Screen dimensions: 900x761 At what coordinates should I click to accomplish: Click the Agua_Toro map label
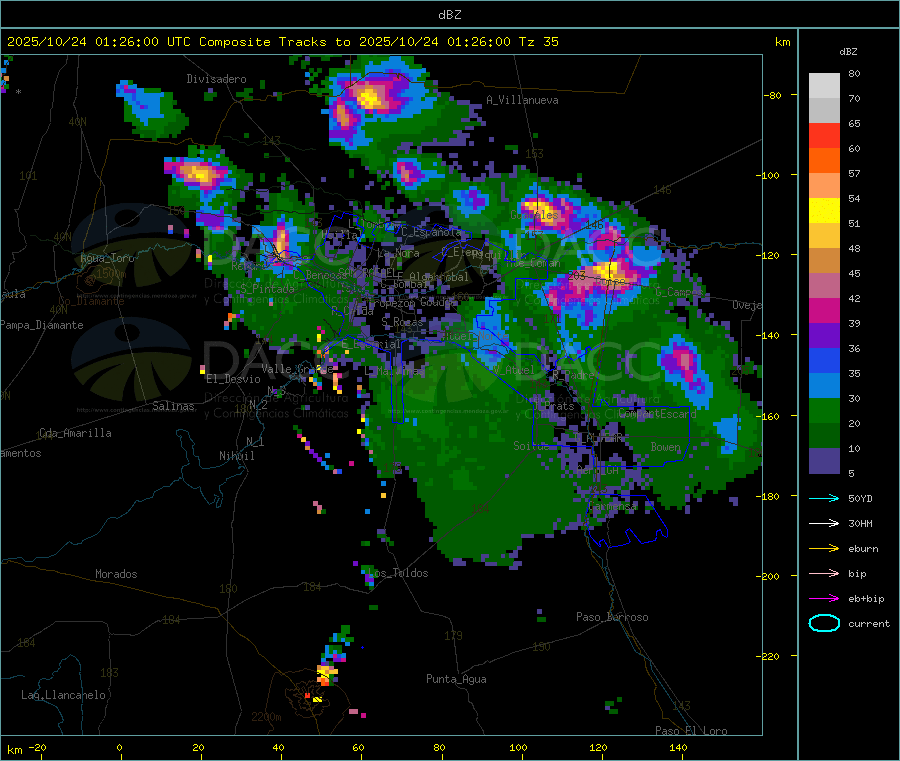tap(107, 258)
